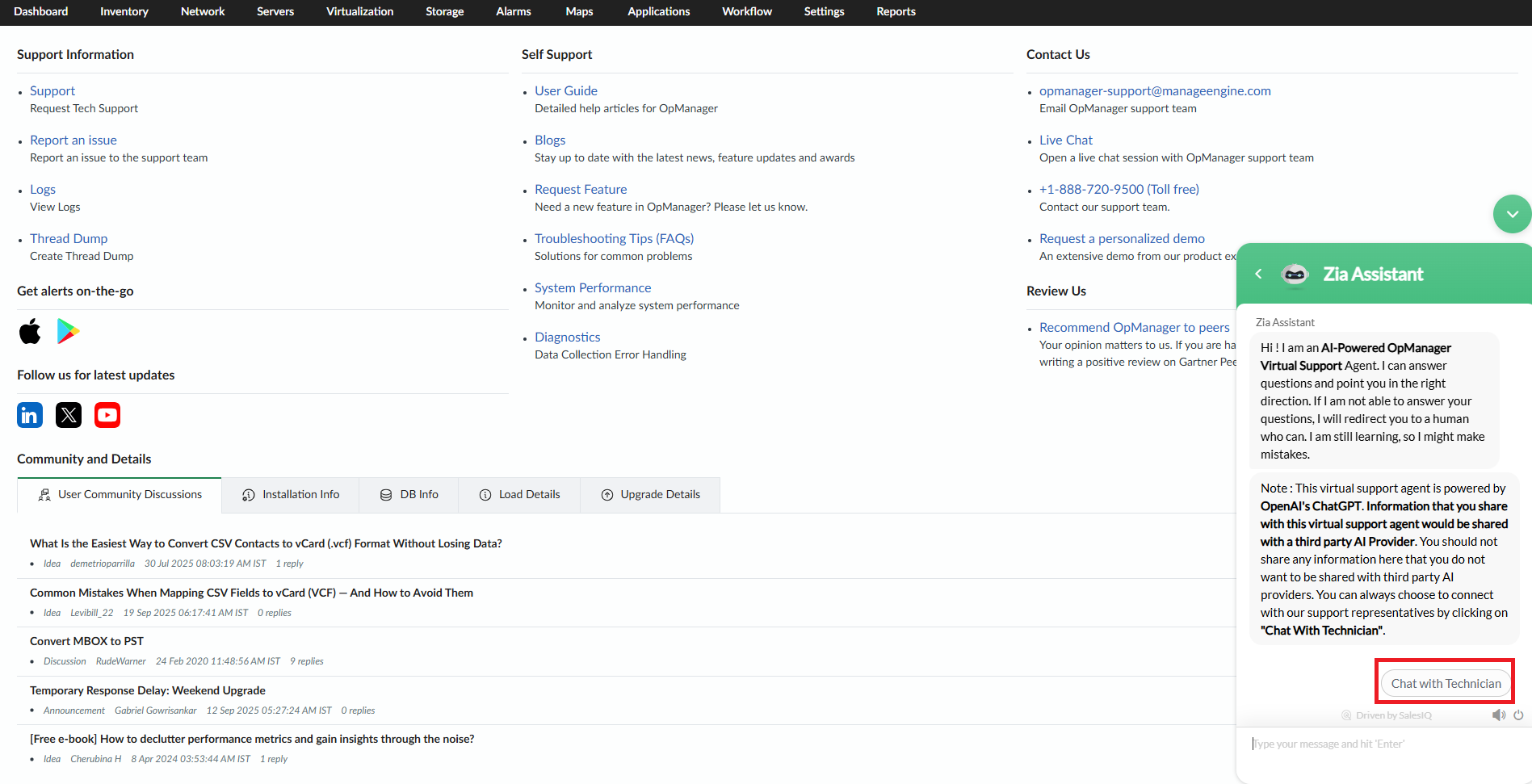Mute chat sounds with speaker icon

point(1499,715)
